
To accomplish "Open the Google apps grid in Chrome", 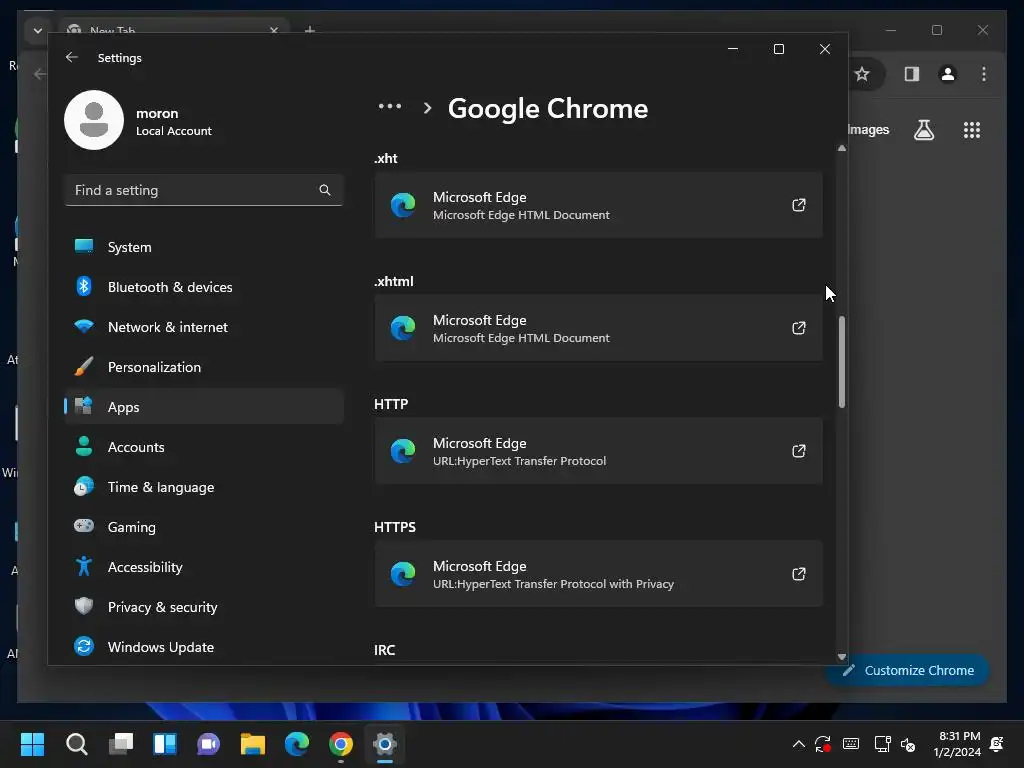I will (972, 130).
